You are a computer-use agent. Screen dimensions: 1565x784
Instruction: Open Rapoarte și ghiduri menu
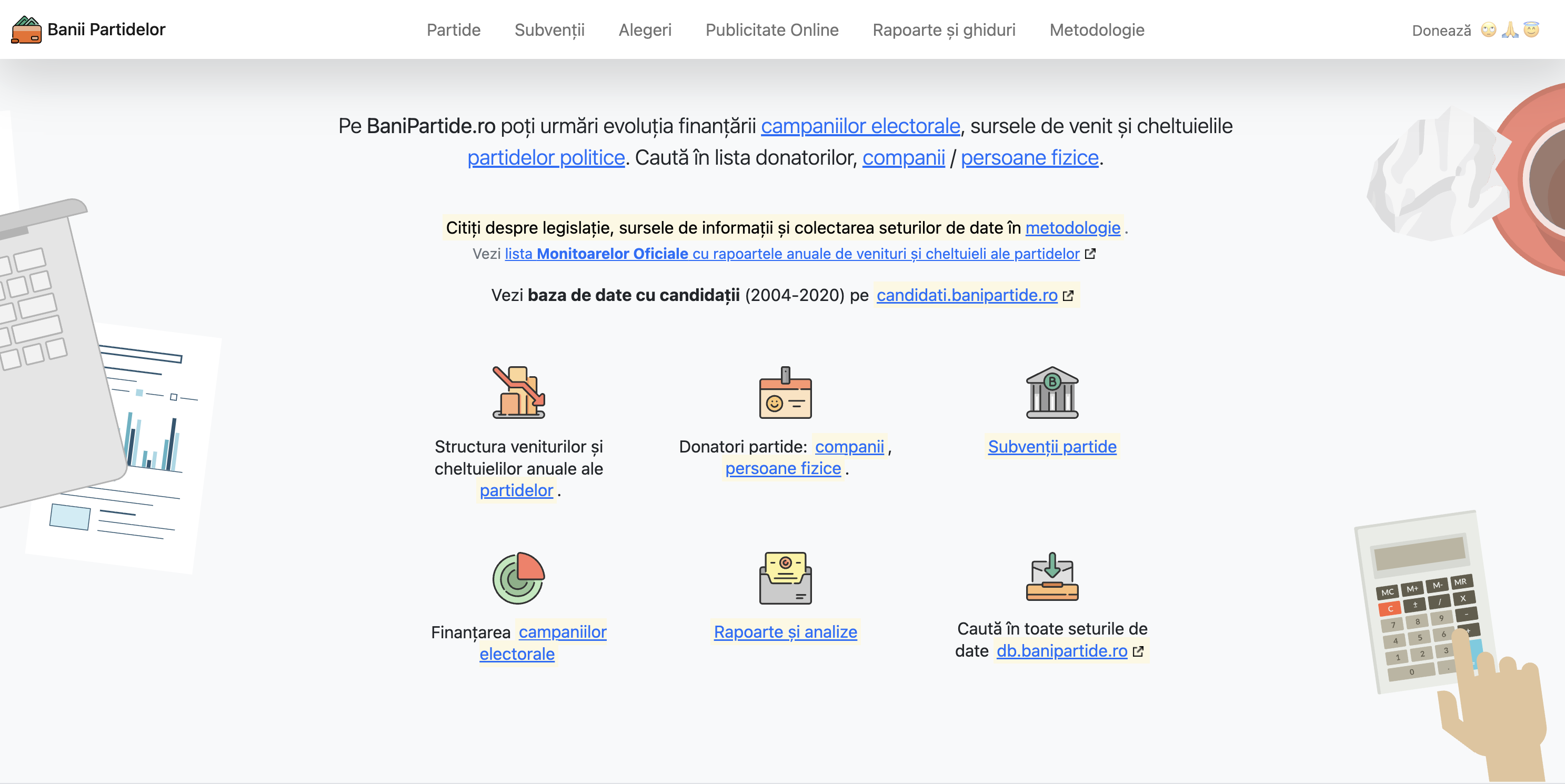pyautogui.click(x=944, y=30)
